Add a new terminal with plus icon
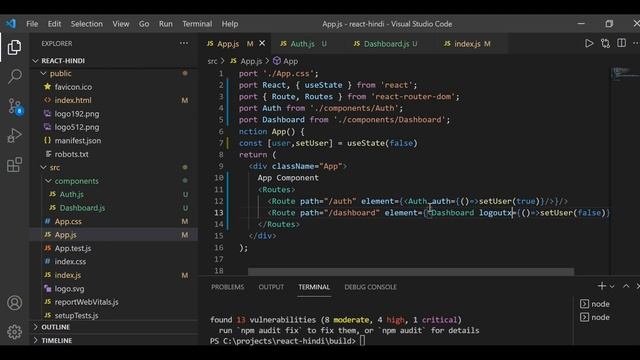Viewport: 640px width, 360px height. [x=602, y=286]
